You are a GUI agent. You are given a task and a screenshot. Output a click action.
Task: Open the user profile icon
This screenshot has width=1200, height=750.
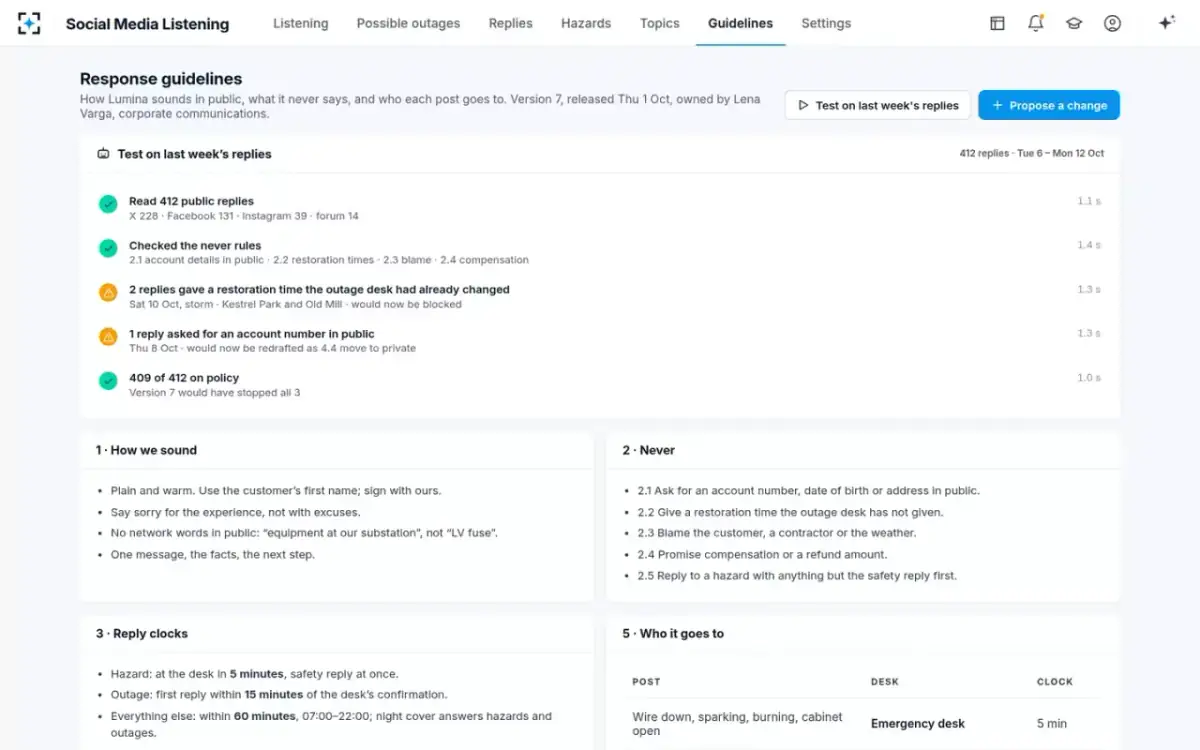(1112, 23)
